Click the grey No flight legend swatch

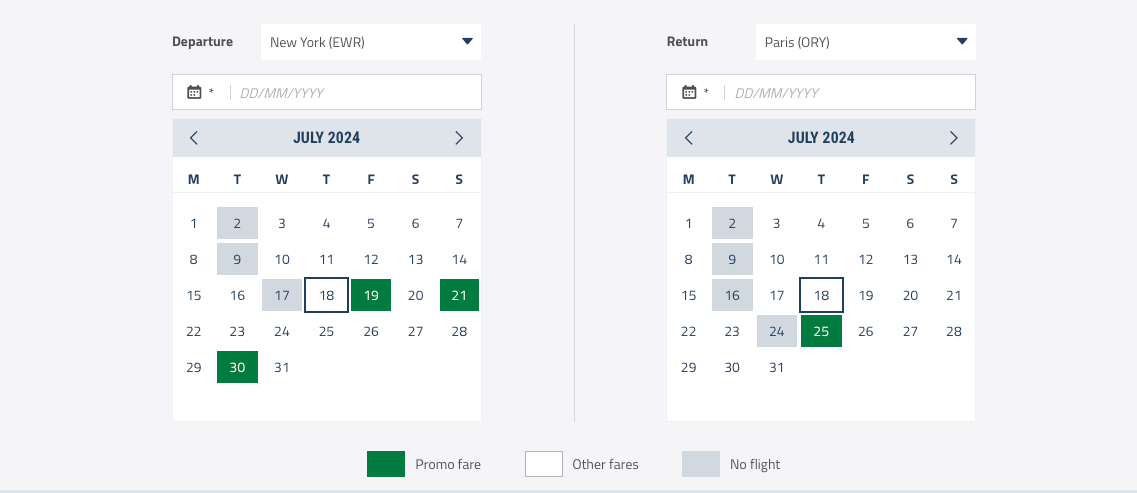tap(701, 464)
